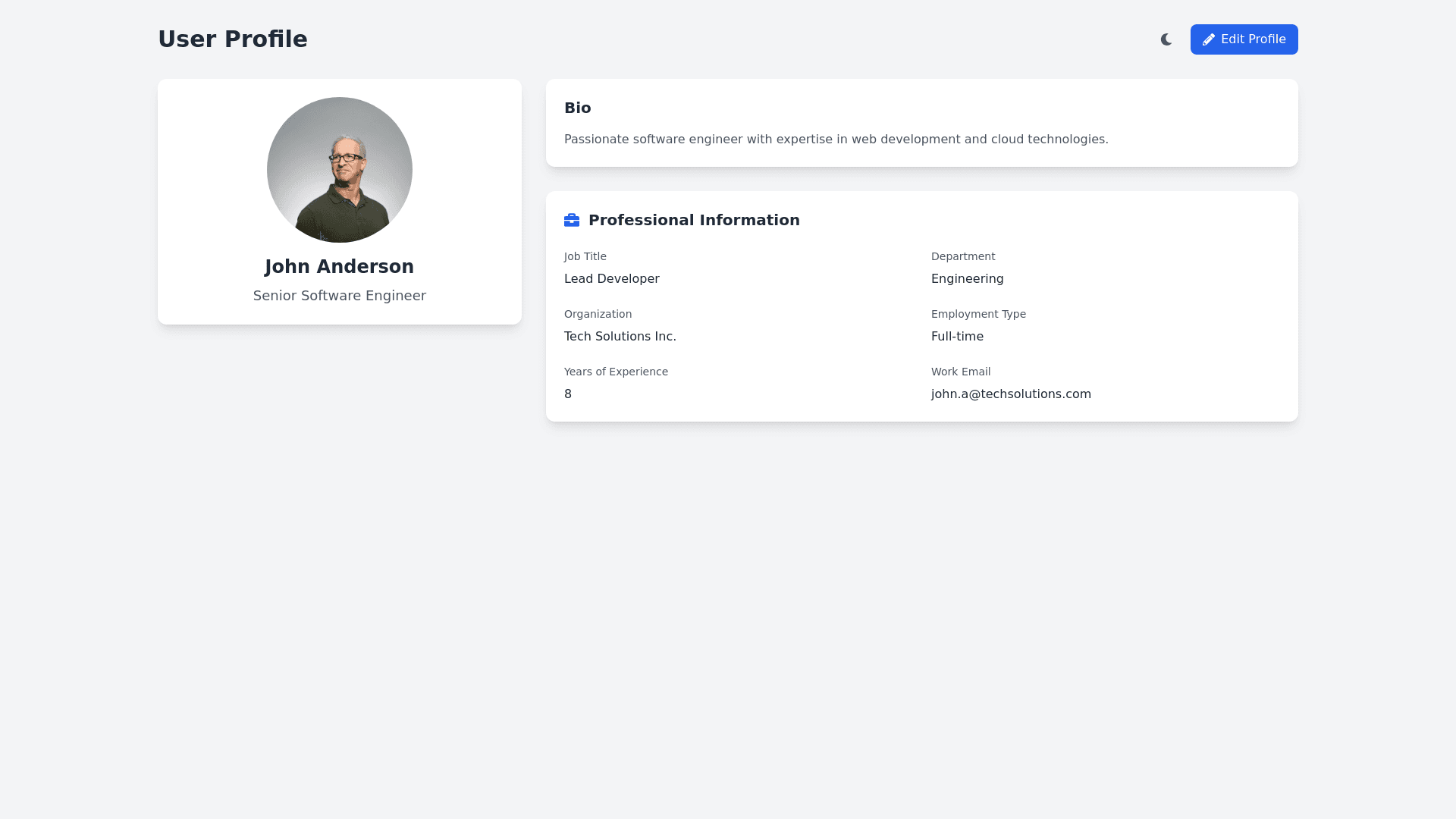1456x819 pixels.
Task: Click John Anderson's circular profile photo
Action: [339, 169]
